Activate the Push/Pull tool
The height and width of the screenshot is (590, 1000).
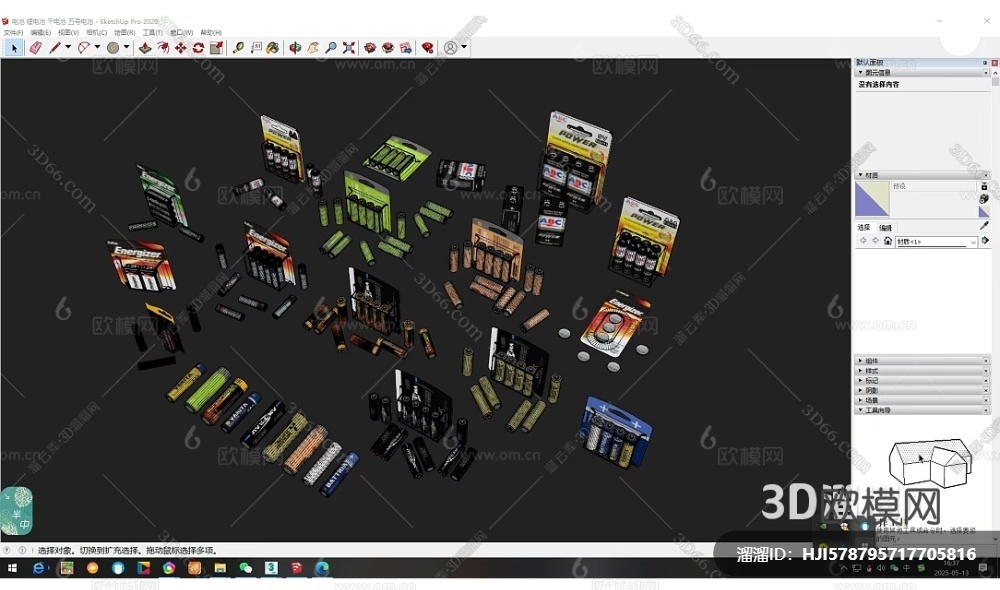[145, 48]
